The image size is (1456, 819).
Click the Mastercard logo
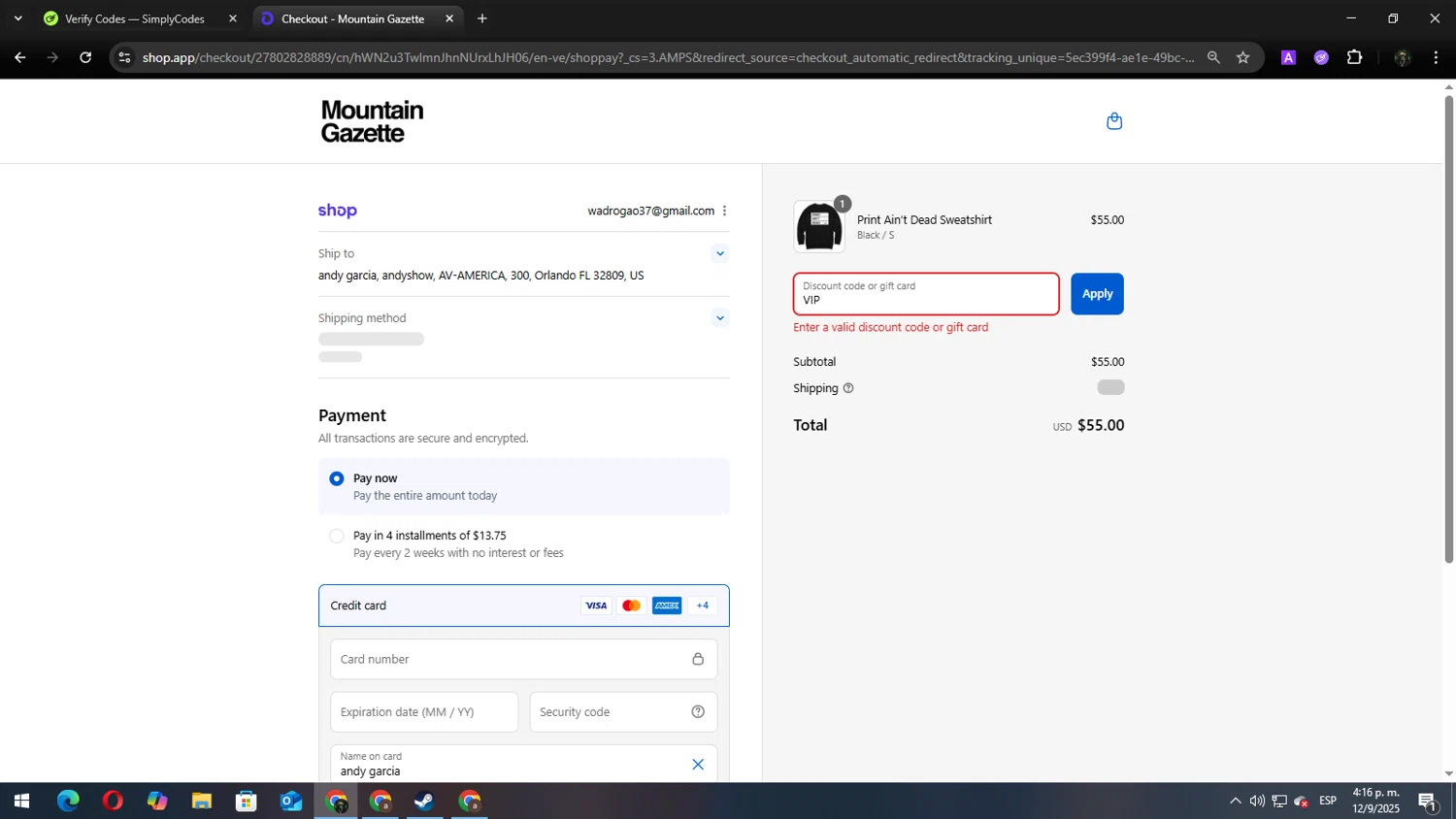point(631,606)
